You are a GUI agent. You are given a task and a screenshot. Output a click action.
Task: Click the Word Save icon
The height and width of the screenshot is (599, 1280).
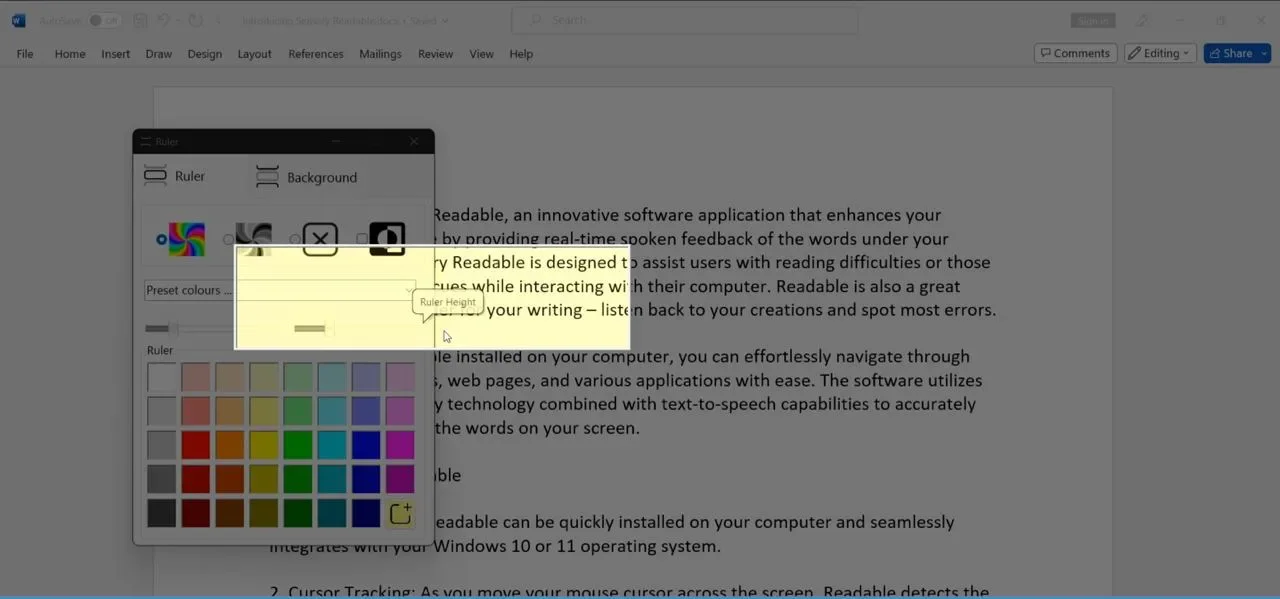pyautogui.click(x=140, y=20)
